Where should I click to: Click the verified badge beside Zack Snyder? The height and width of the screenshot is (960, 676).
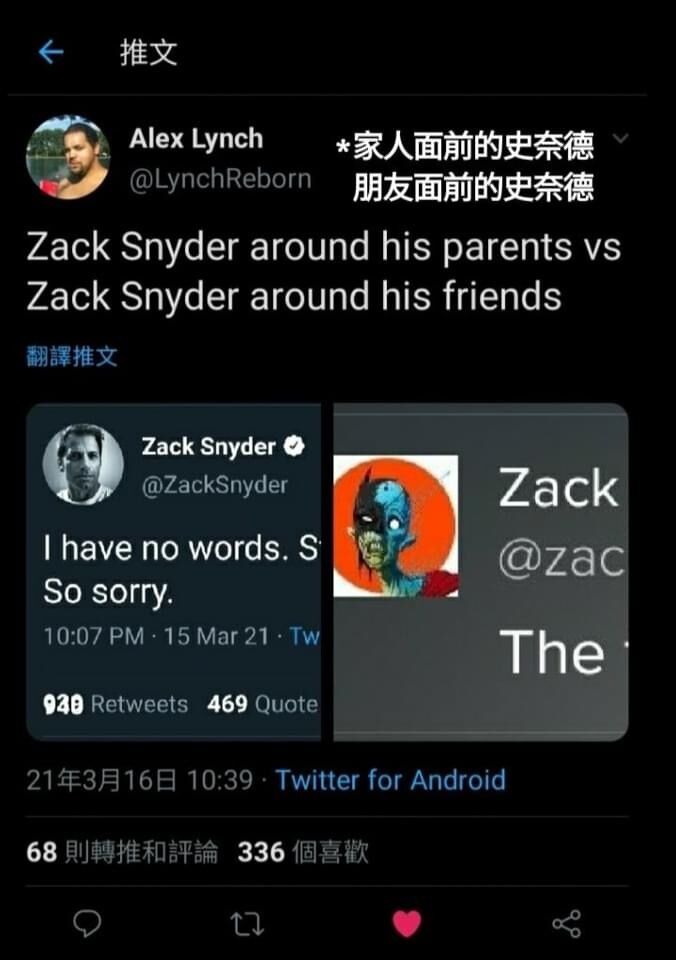[295, 446]
